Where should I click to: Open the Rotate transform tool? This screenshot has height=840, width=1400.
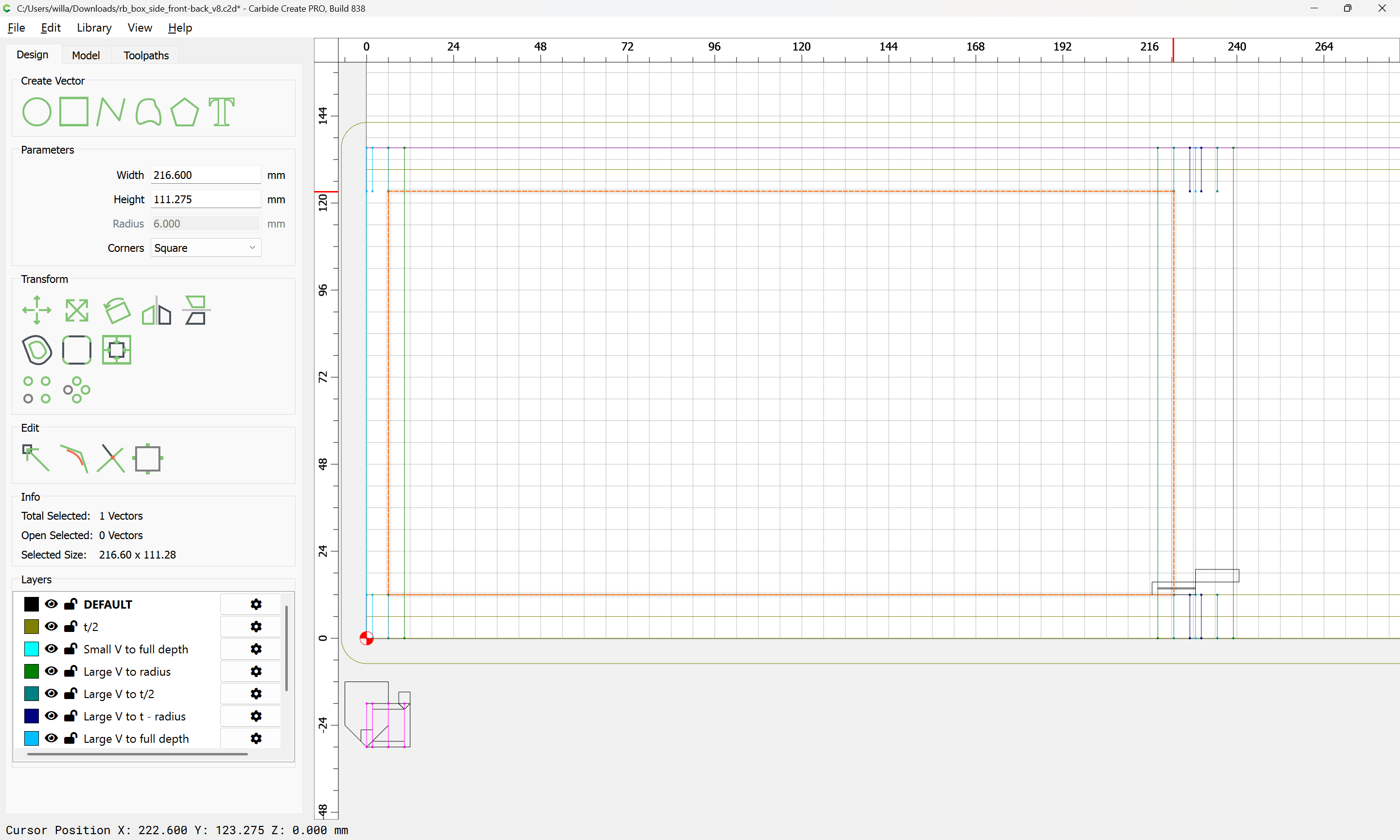[117, 310]
